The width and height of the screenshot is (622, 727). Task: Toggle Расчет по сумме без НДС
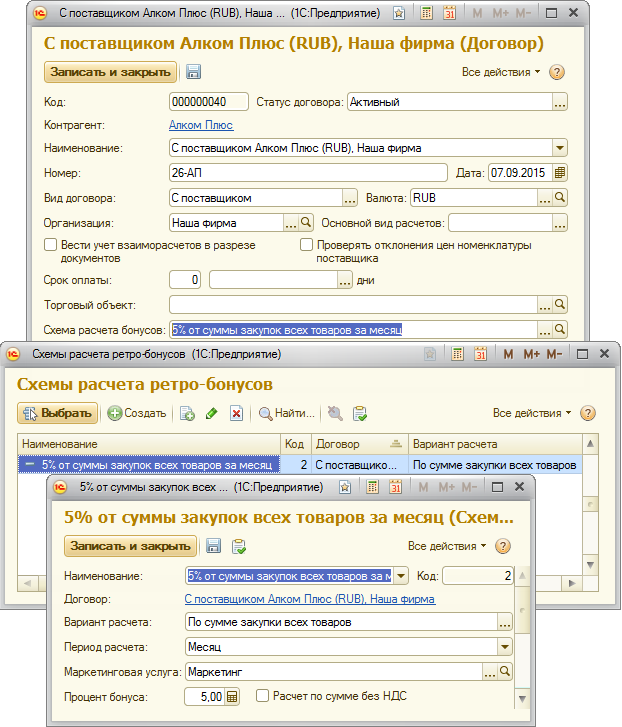click(262, 696)
